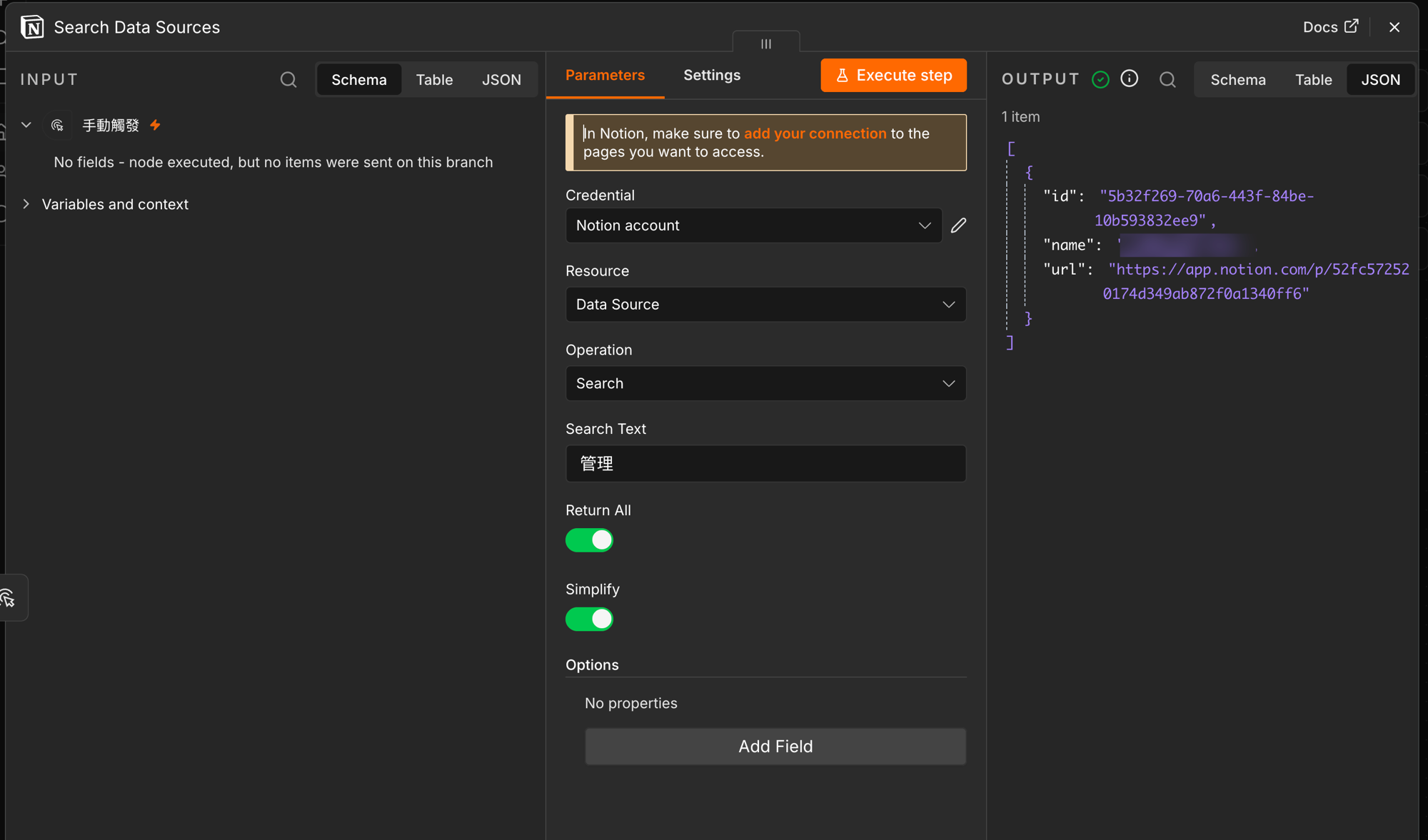Switch output view to JSON tab

coord(1380,79)
